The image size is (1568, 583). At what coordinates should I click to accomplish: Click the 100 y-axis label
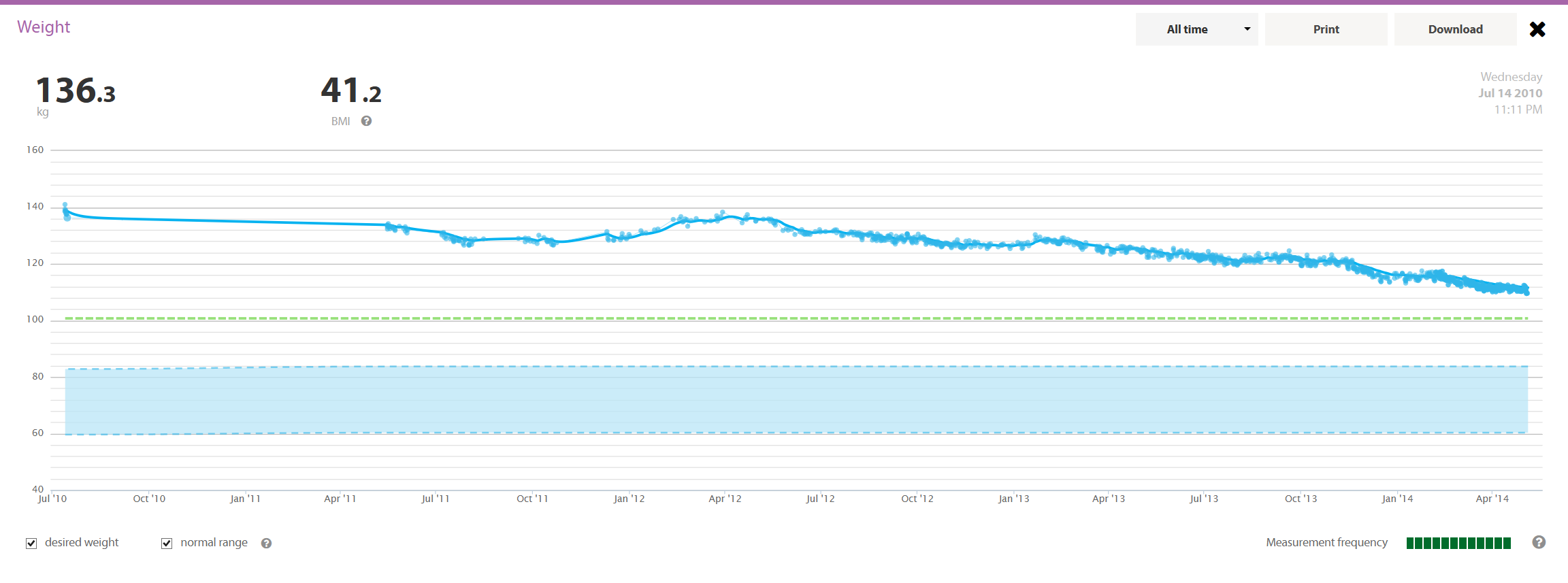35,319
